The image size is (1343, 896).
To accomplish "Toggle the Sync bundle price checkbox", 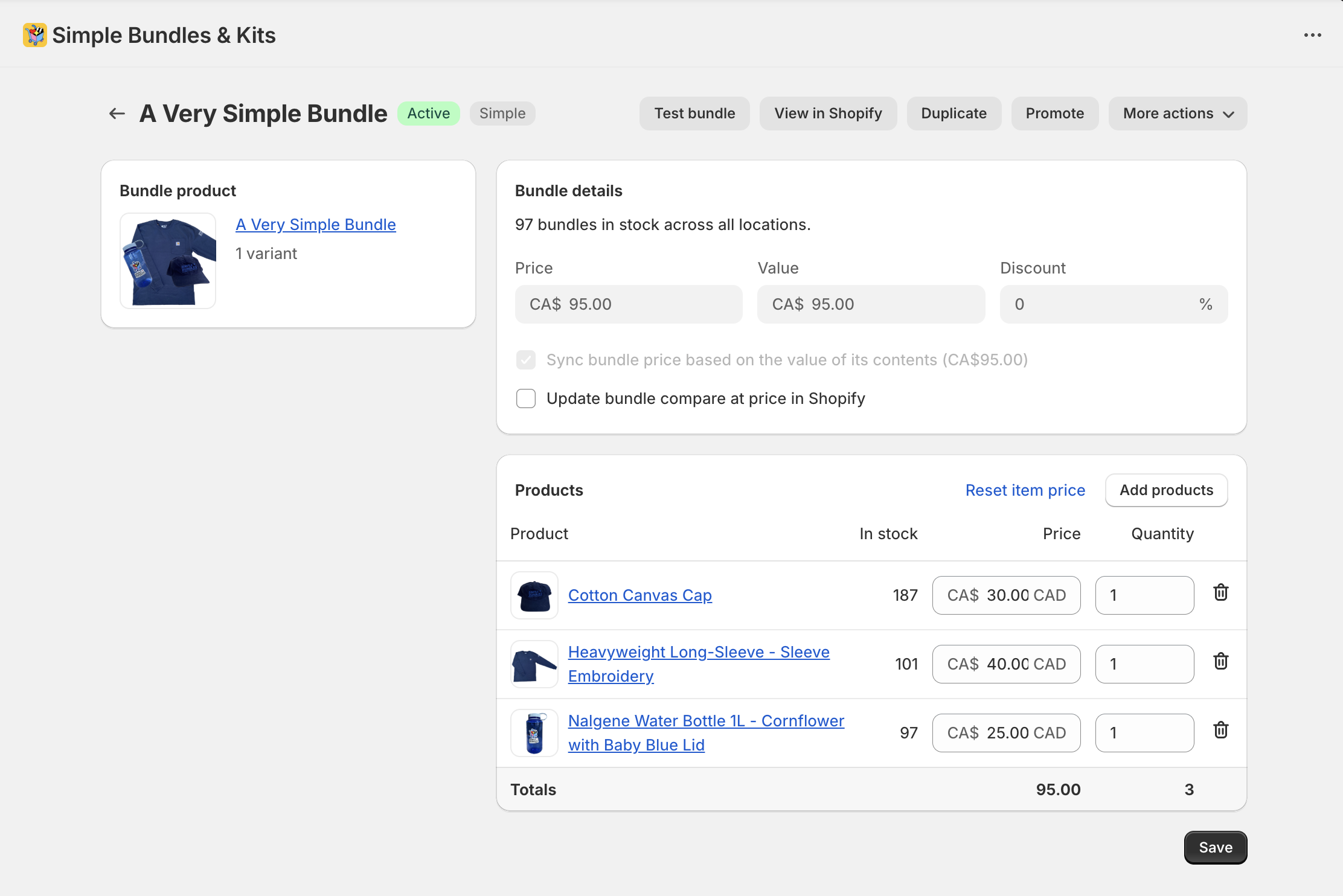I will (526, 360).
